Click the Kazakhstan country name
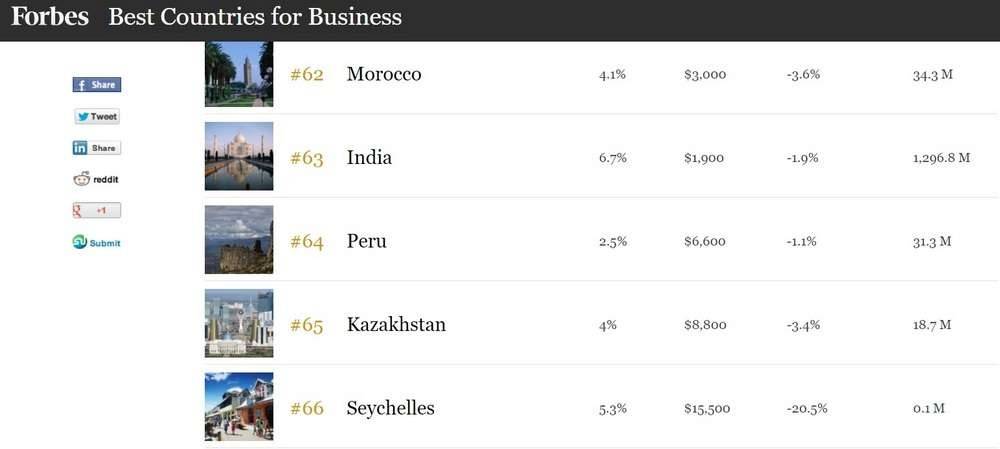The width and height of the screenshot is (1000, 449). [396, 325]
